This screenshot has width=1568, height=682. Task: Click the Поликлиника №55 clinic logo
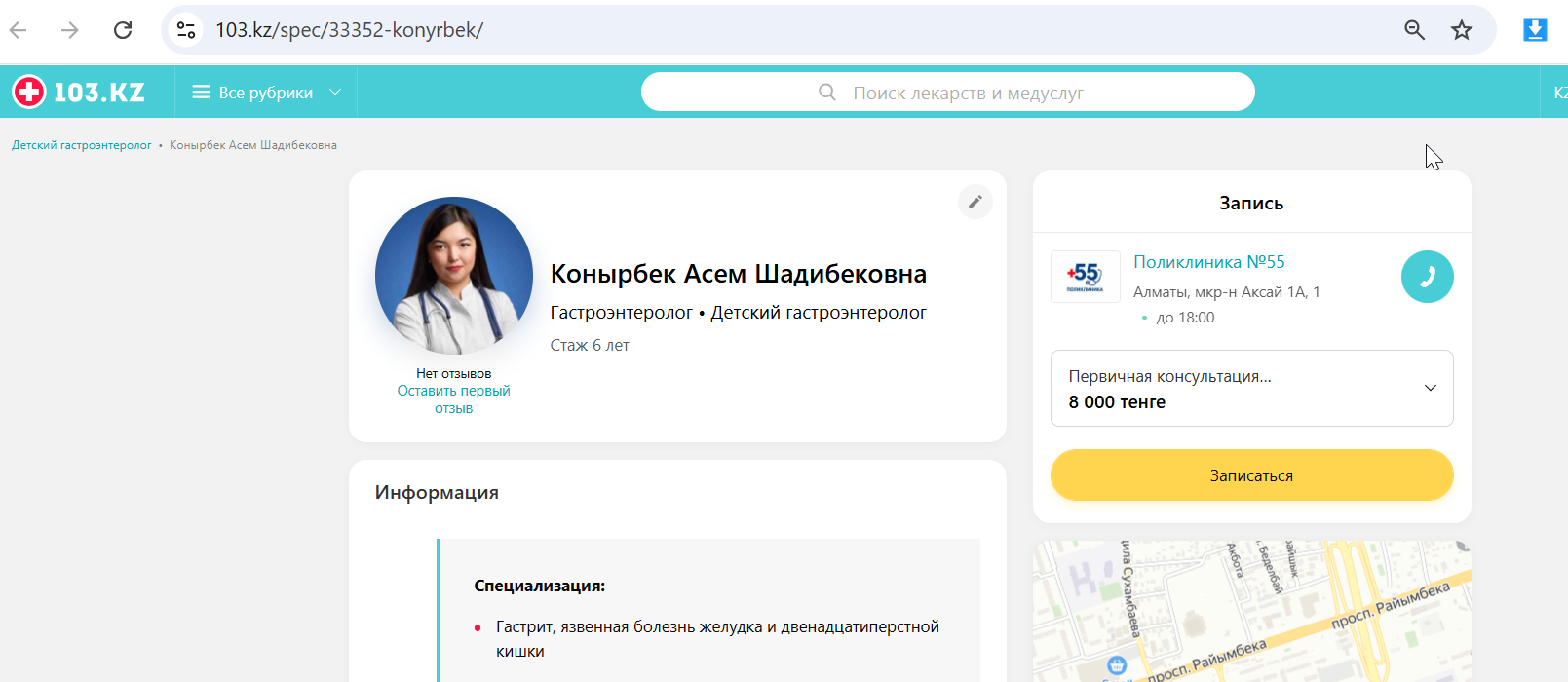[1085, 277]
